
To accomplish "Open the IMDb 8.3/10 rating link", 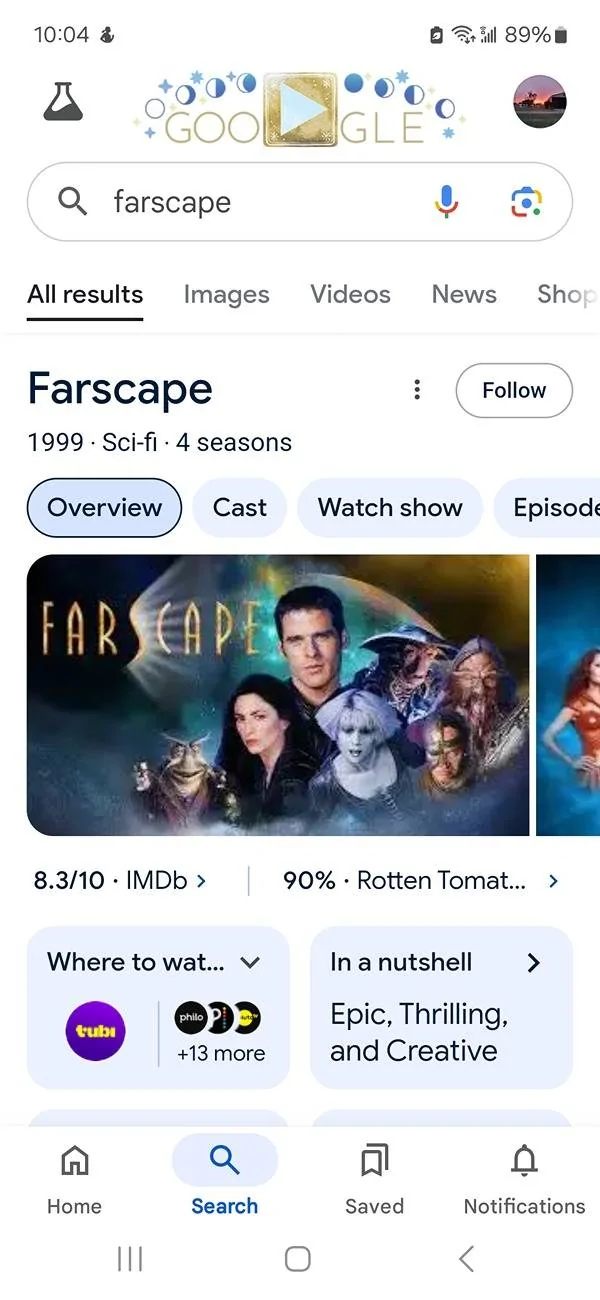I will pyautogui.click(x=120, y=881).
